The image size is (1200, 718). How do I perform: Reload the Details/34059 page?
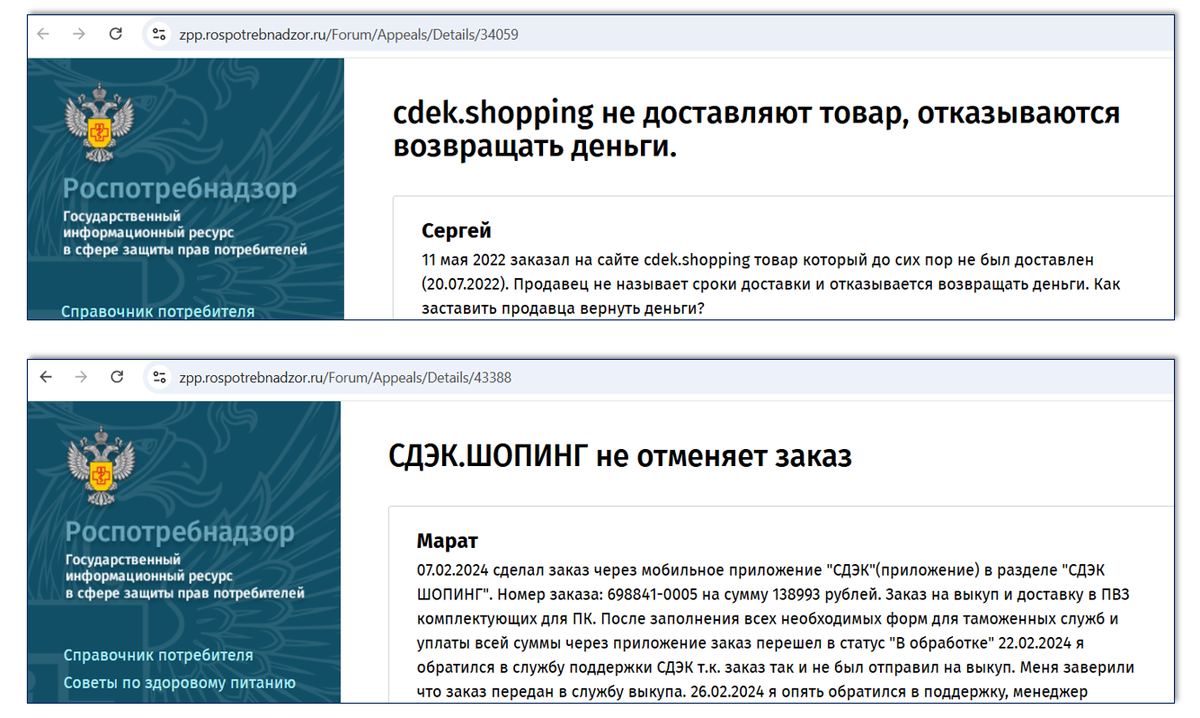(116, 34)
